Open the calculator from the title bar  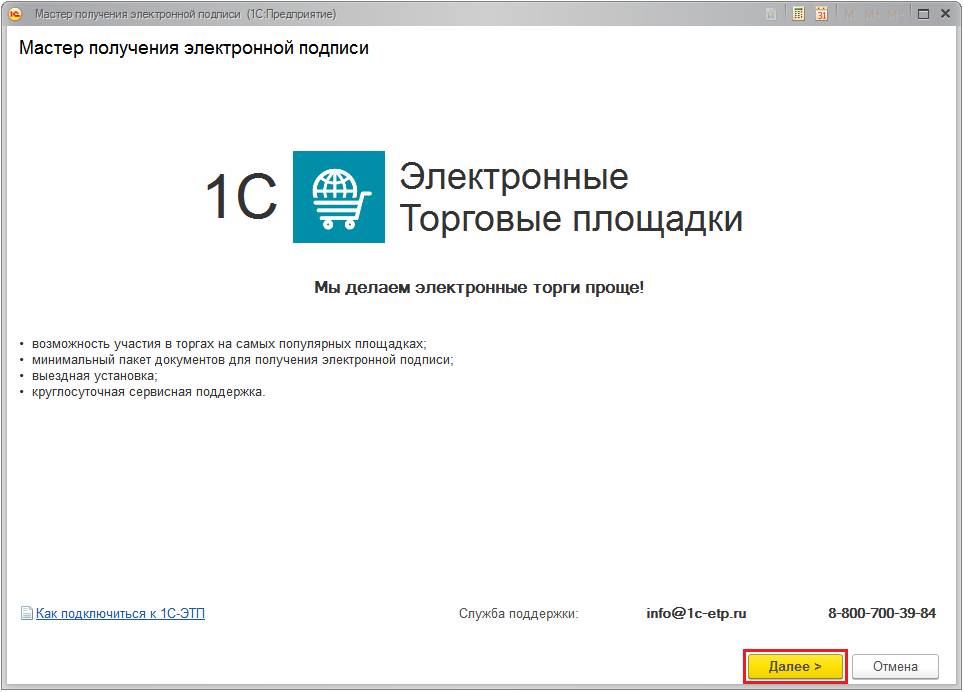pyautogui.click(x=798, y=14)
